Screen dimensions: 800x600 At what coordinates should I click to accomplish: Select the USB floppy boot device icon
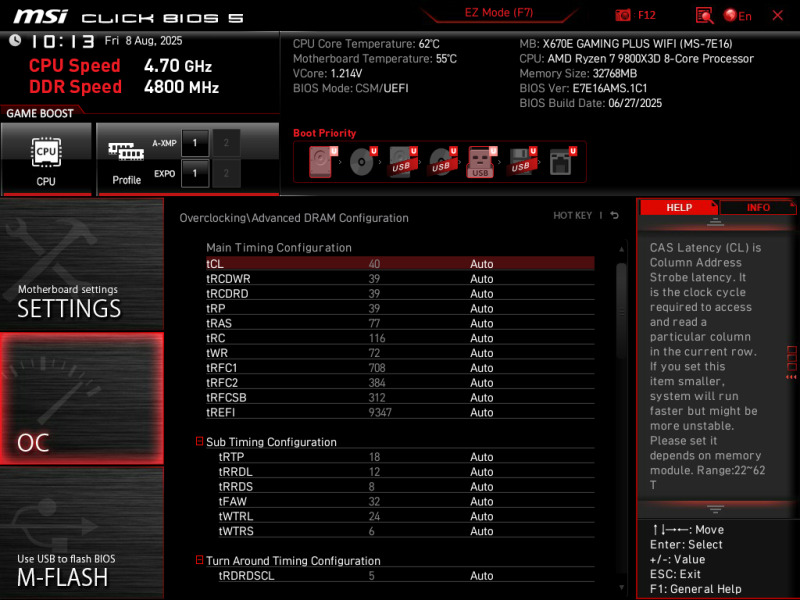pos(521,162)
